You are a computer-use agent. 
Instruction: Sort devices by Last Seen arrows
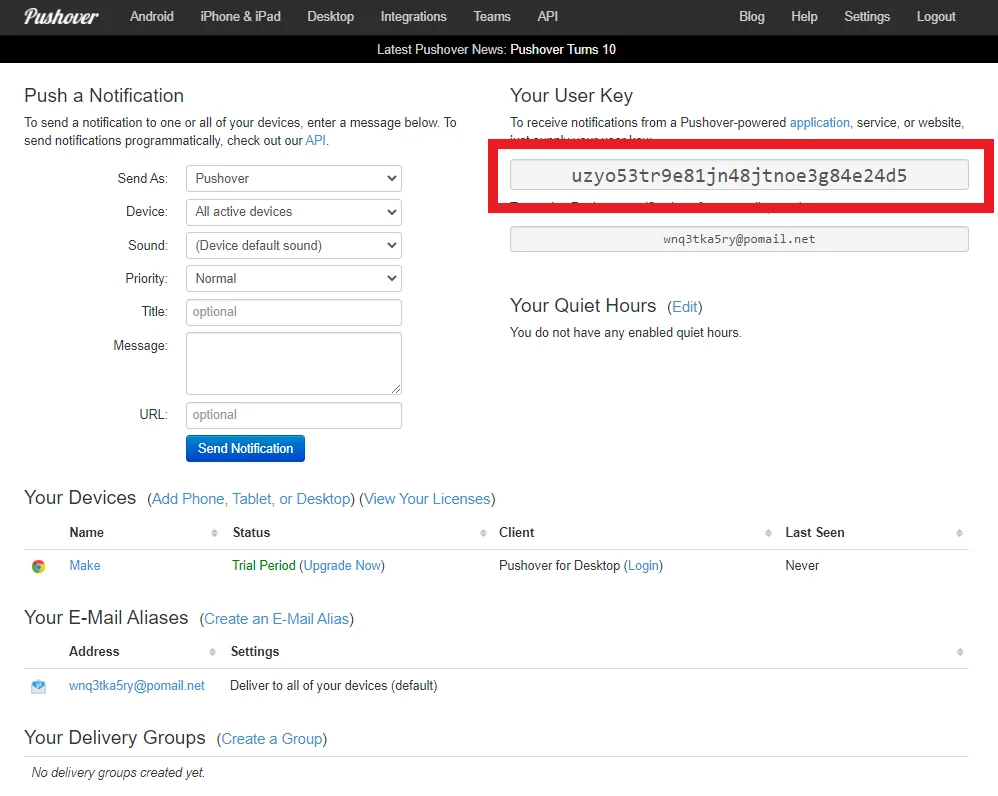959,533
